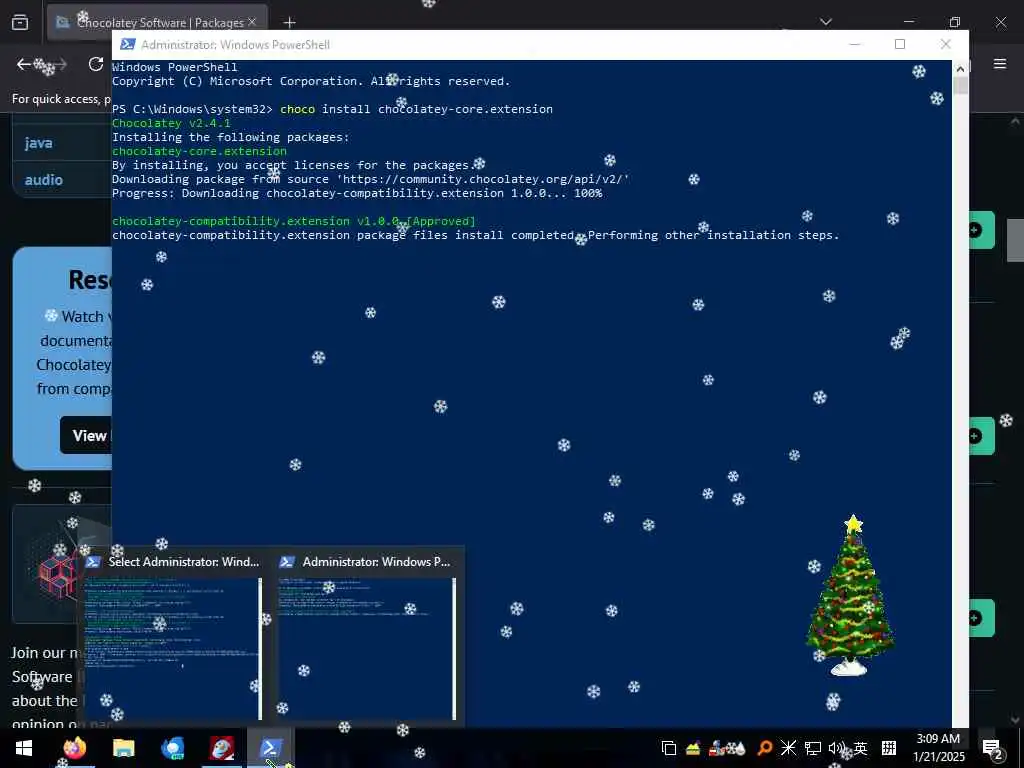The image size is (1024, 768).
Task: Close the Chocolatey Software Packages tab
Action: [252, 22]
